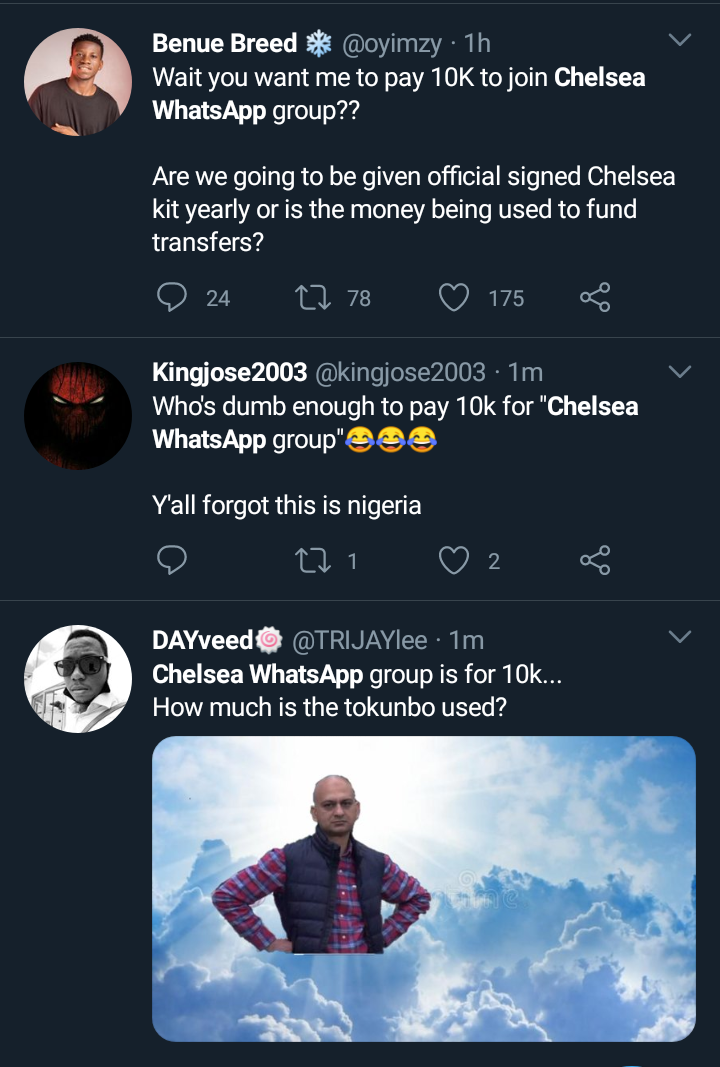Open the Benue Breed display name

pos(225,44)
